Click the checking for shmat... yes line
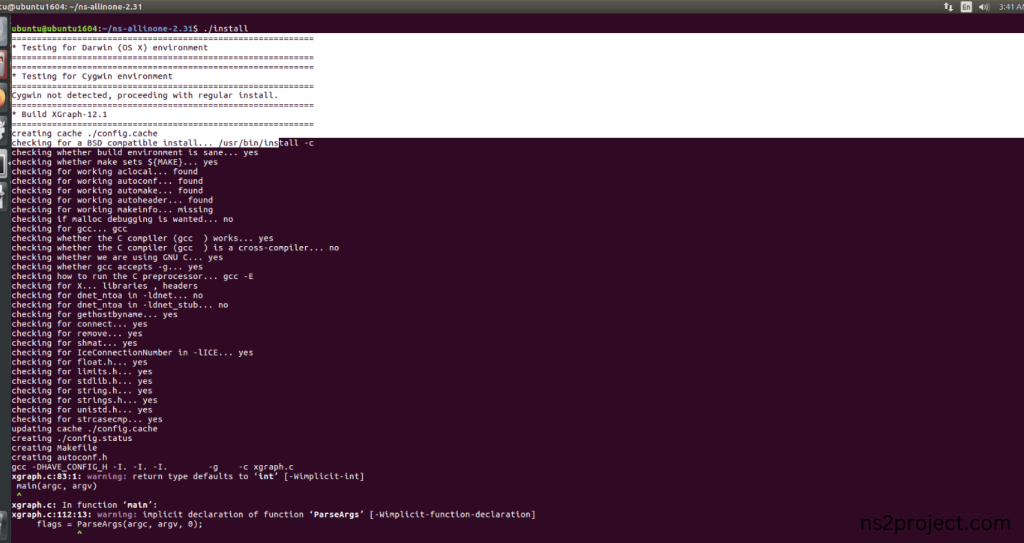This screenshot has width=1024, height=543. pyautogui.click(x=74, y=343)
